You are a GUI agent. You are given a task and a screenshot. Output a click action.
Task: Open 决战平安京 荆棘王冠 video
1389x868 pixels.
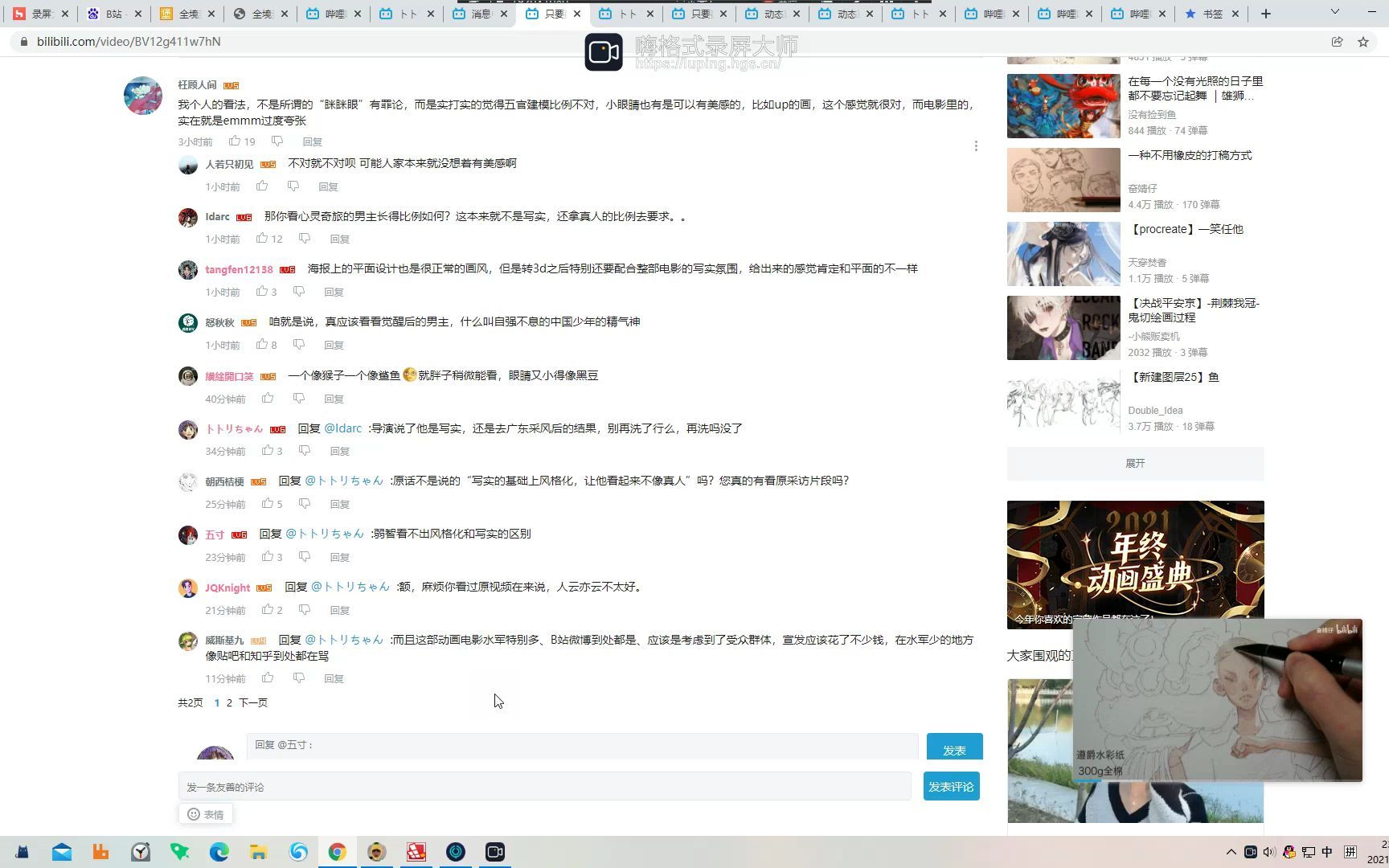tap(1194, 310)
